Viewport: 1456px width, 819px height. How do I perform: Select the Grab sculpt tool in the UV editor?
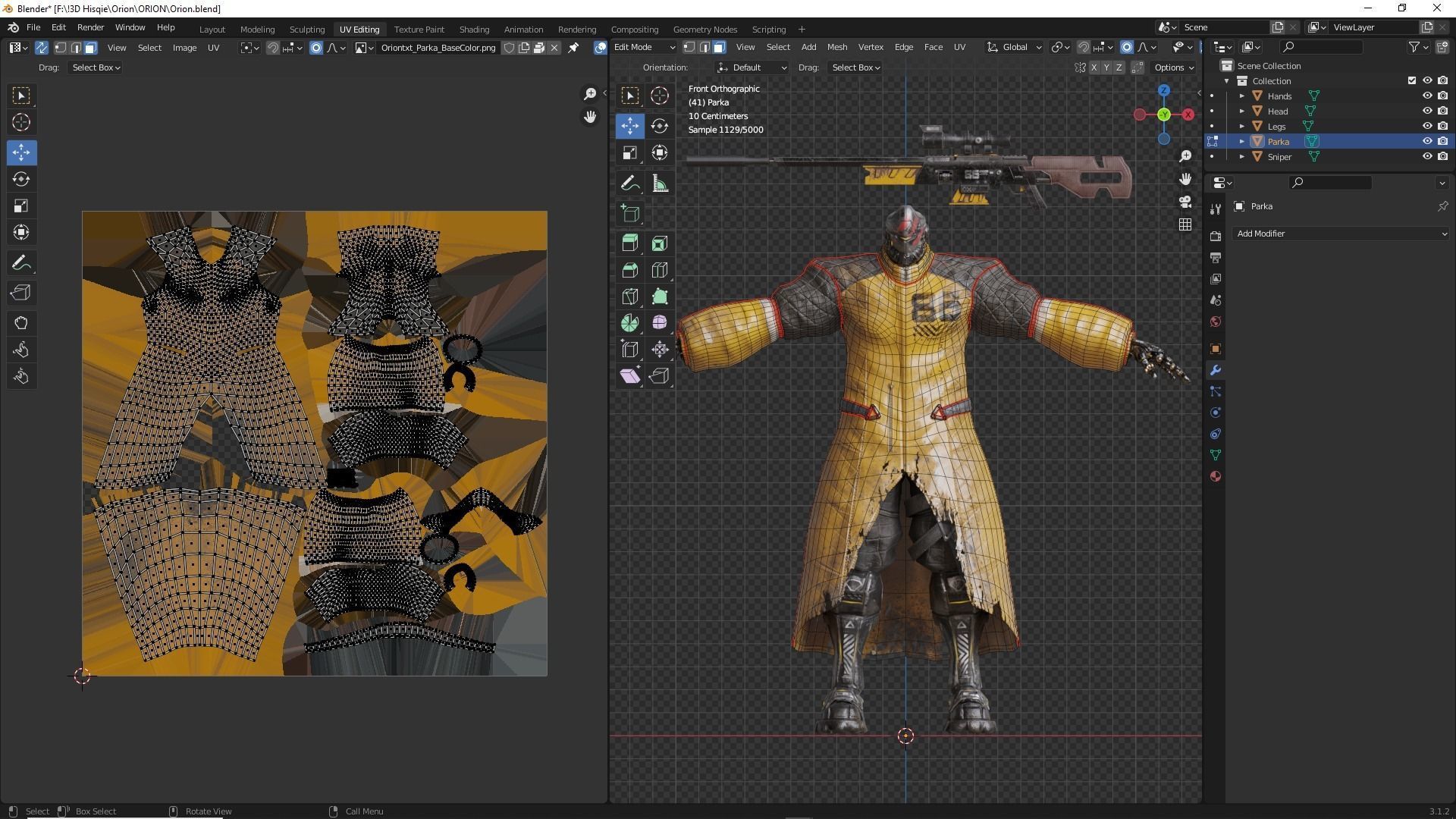point(21,323)
